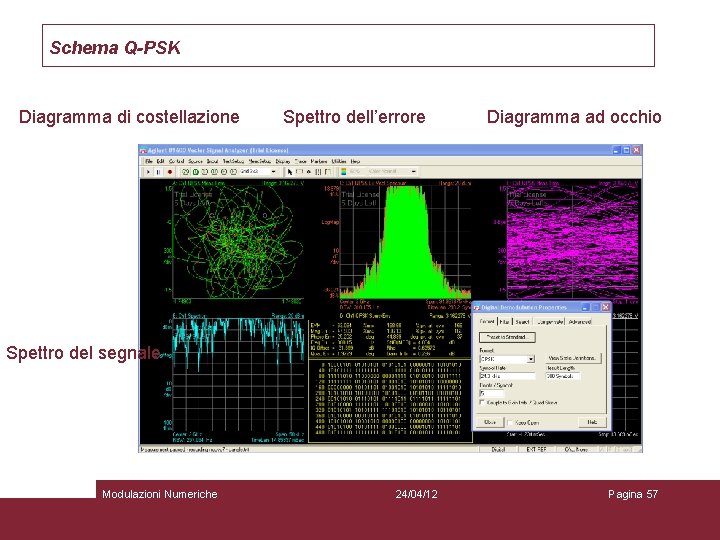The width and height of the screenshot is (720, 540).
Task: Open the Edit menu
Action: pos(160,161)
